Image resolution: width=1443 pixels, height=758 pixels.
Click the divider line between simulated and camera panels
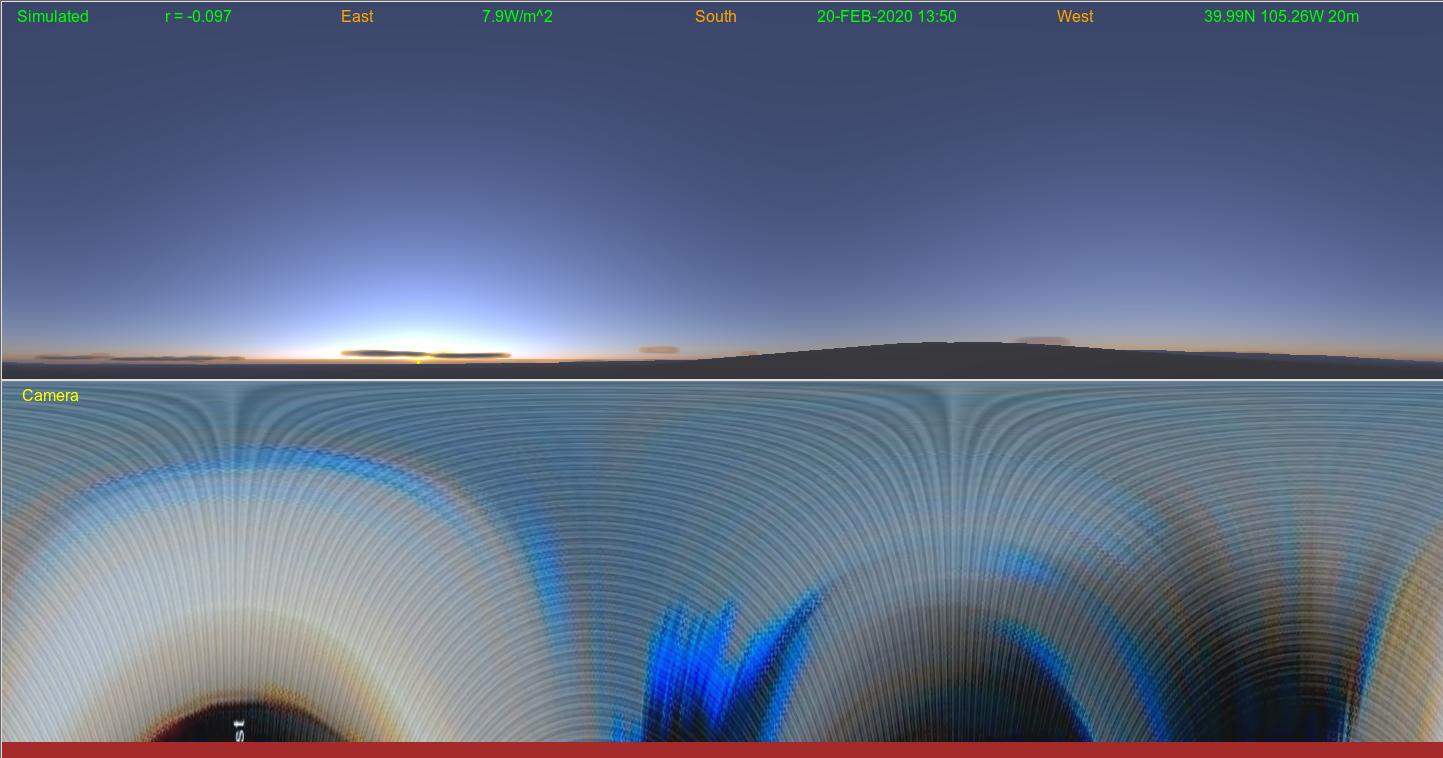point(721,380)
